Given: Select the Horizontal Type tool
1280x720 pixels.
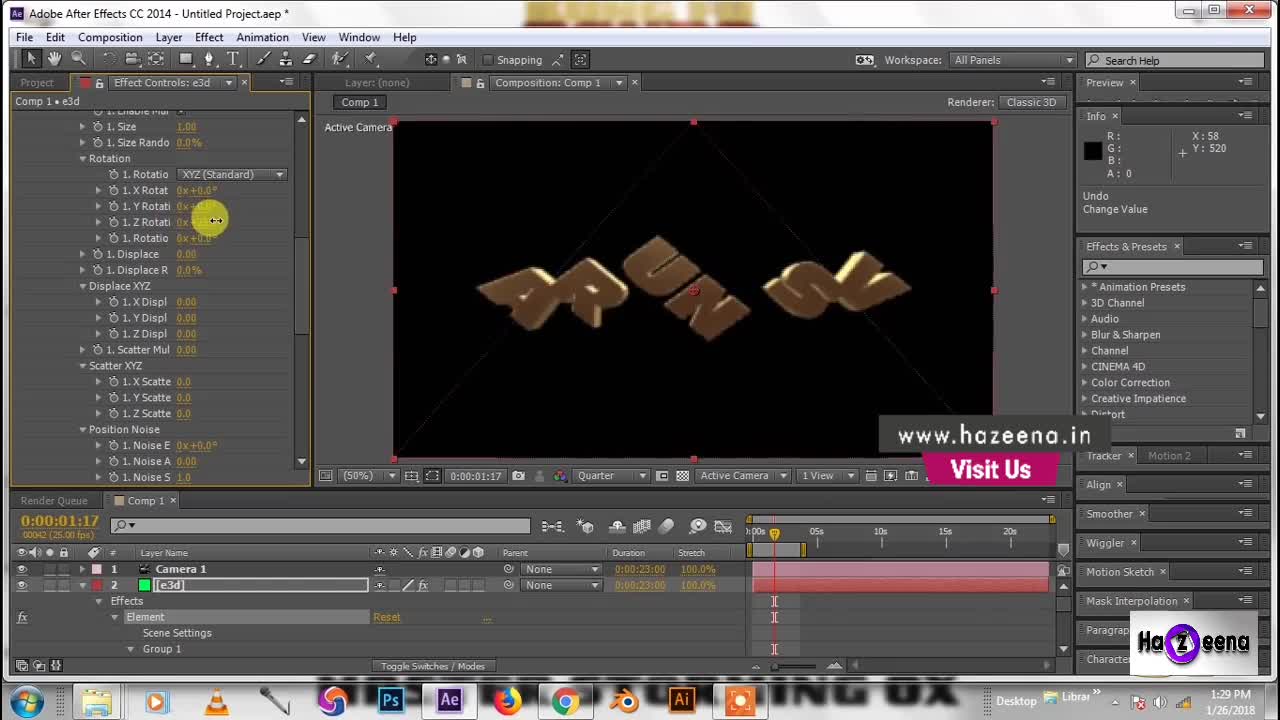Looking at the screenshot, I should (x=233, y=60).
